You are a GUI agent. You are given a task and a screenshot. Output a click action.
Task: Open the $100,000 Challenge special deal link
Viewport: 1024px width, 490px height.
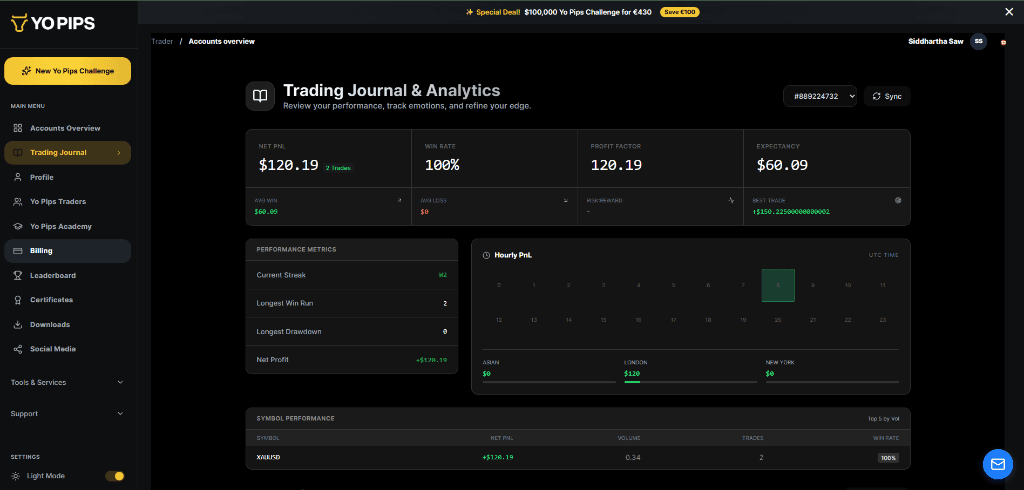(588, 12)
